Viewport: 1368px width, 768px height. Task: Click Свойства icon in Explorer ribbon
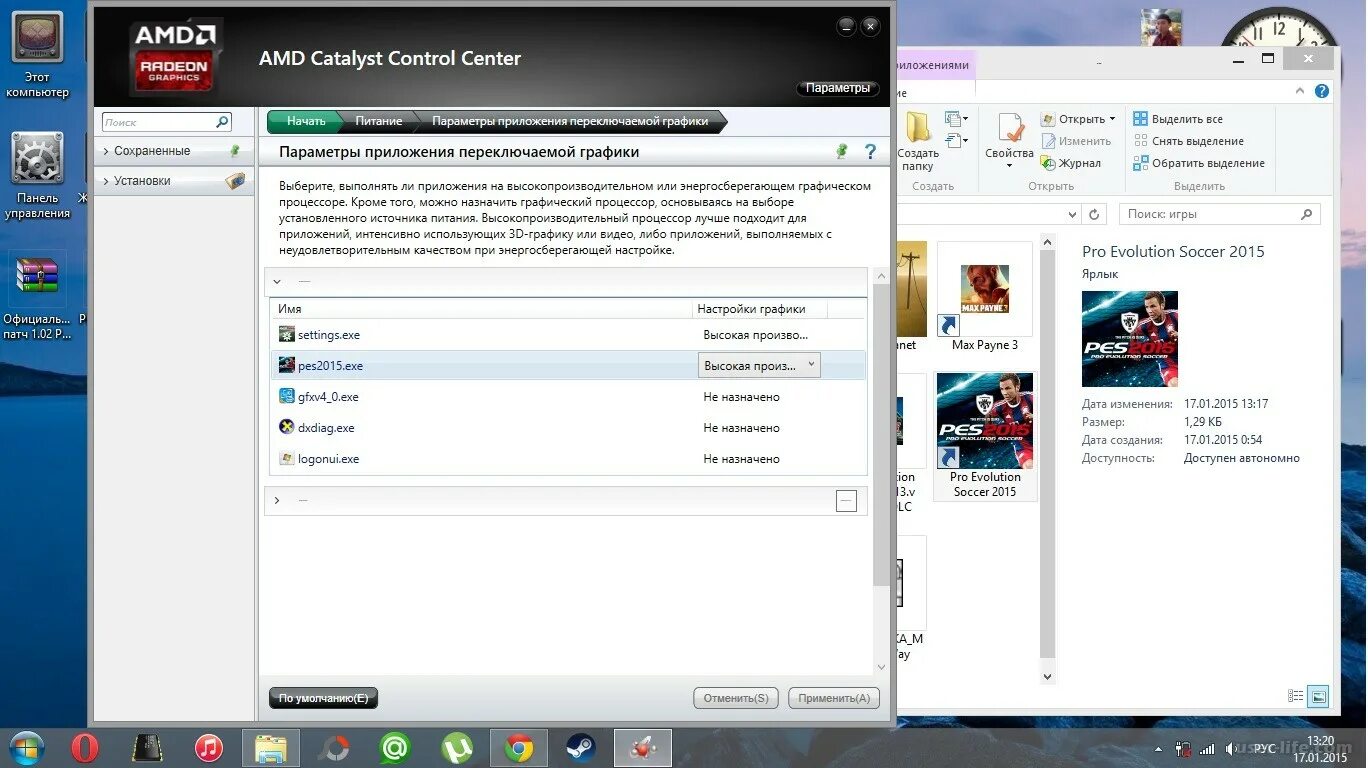1010,128
